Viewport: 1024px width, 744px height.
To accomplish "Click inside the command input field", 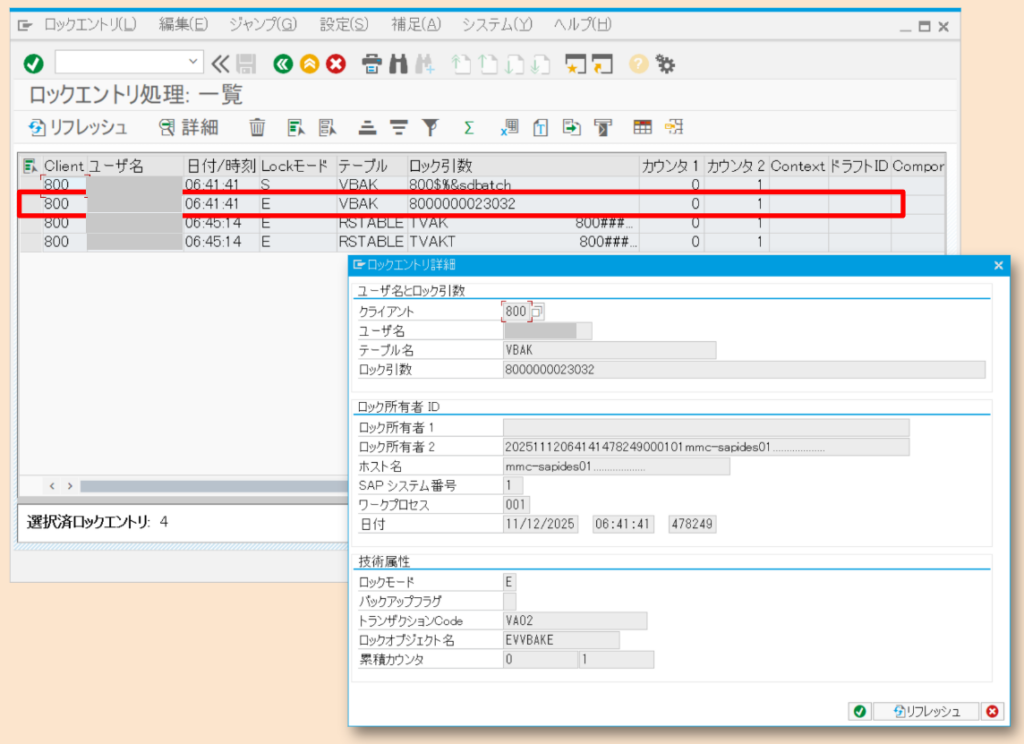I will click(x=121, y=61).
